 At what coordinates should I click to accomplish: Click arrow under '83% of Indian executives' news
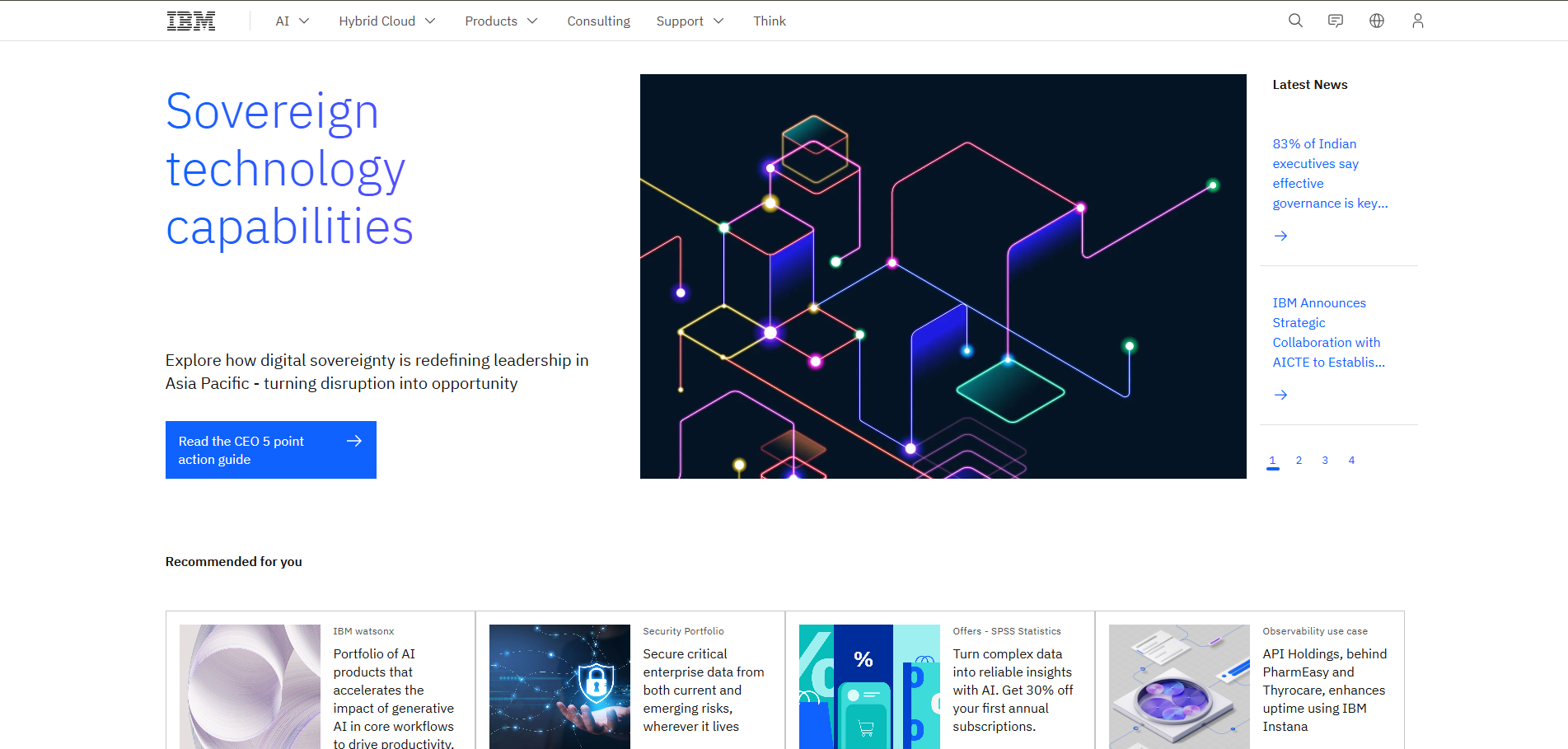pos(1280,236)
